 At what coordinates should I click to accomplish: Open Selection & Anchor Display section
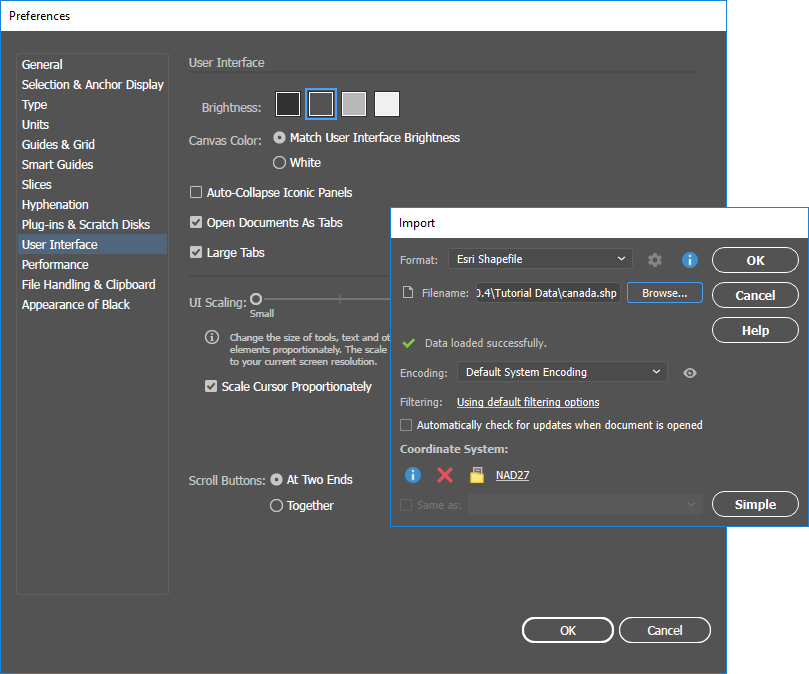click(x=92, y=85)
